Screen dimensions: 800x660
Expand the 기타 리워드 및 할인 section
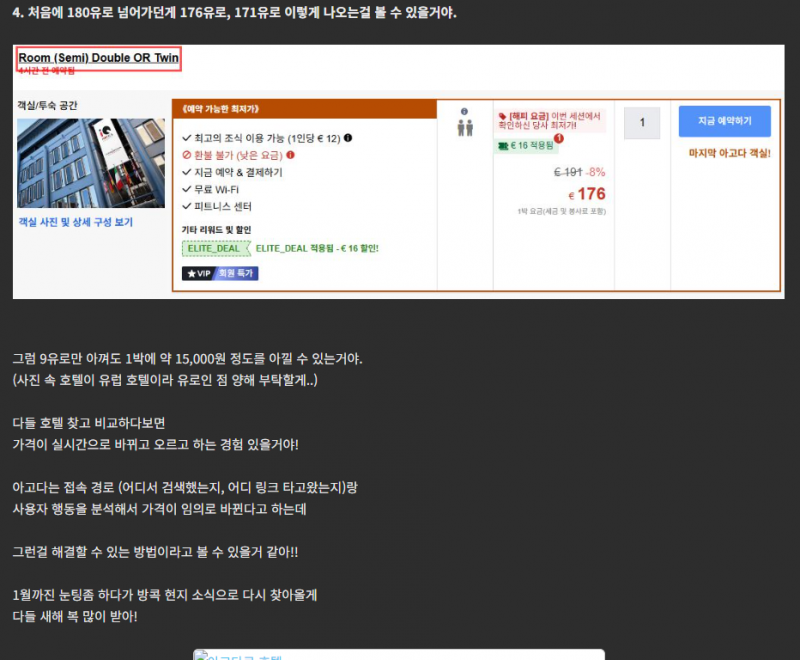pyautogui.click(x=216, y=230)
